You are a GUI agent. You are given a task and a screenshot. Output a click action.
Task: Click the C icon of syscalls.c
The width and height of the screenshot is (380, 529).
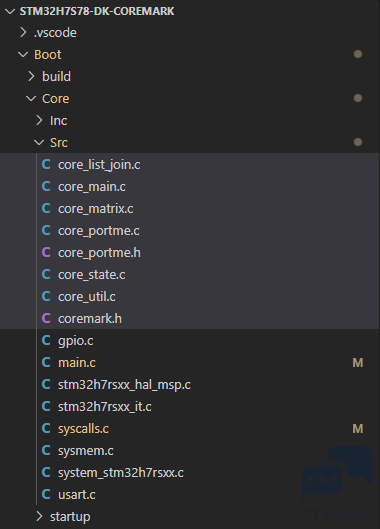click(x=46, y=428)
